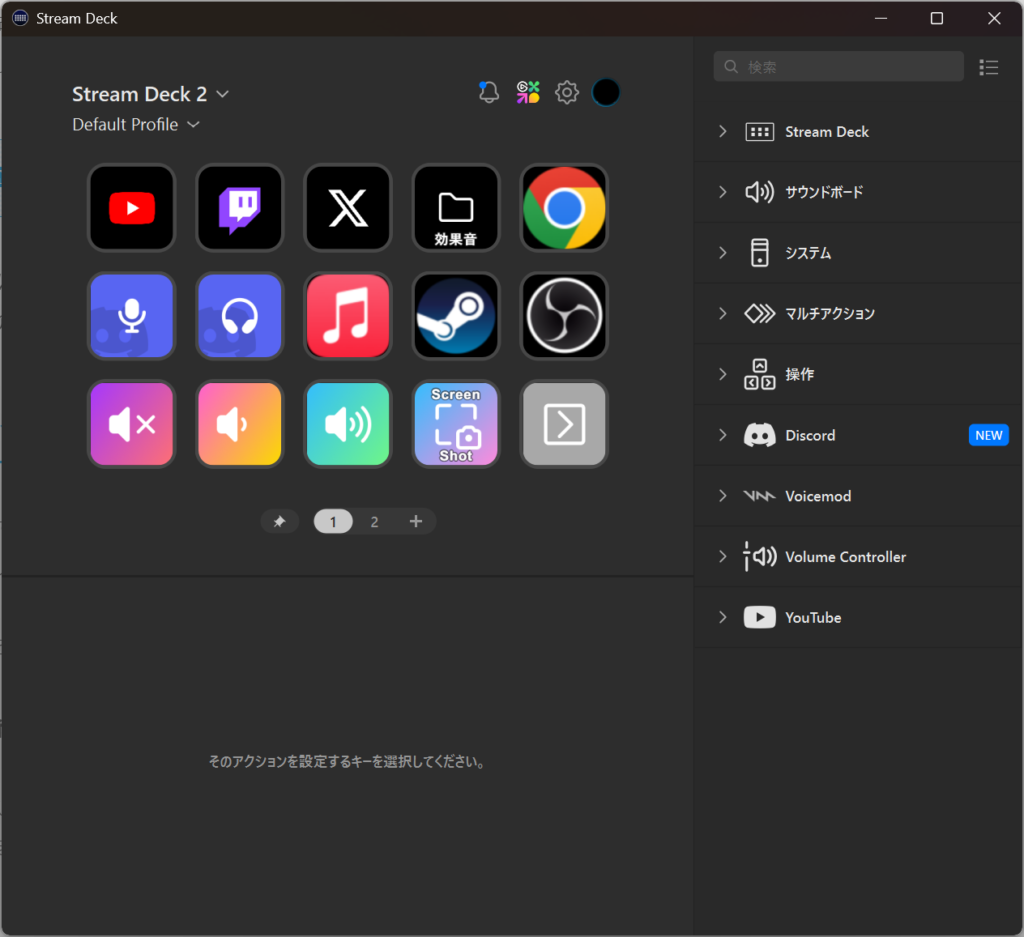Click the X (Twitter) key
The height and width of the screenshot is (937, 1024).
(x=348, y=208)
